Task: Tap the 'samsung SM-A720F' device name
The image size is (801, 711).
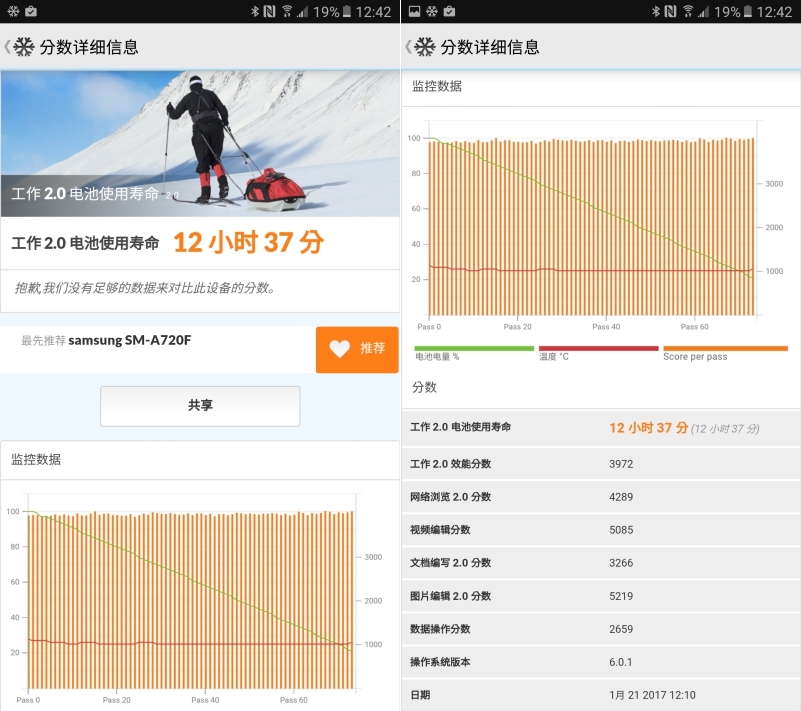Action: [x=130, y=340]
